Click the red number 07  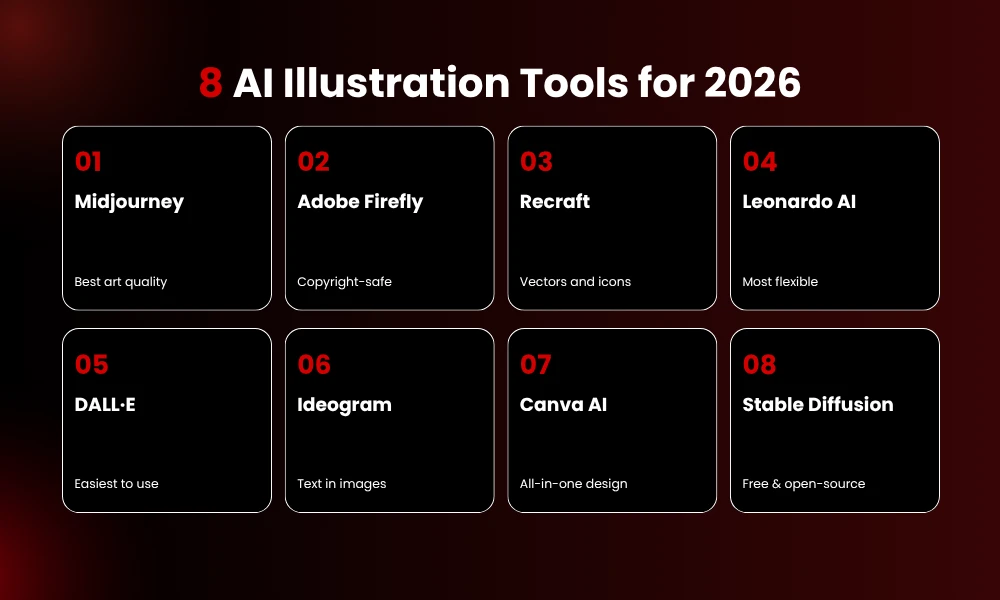tap(536, 364)
